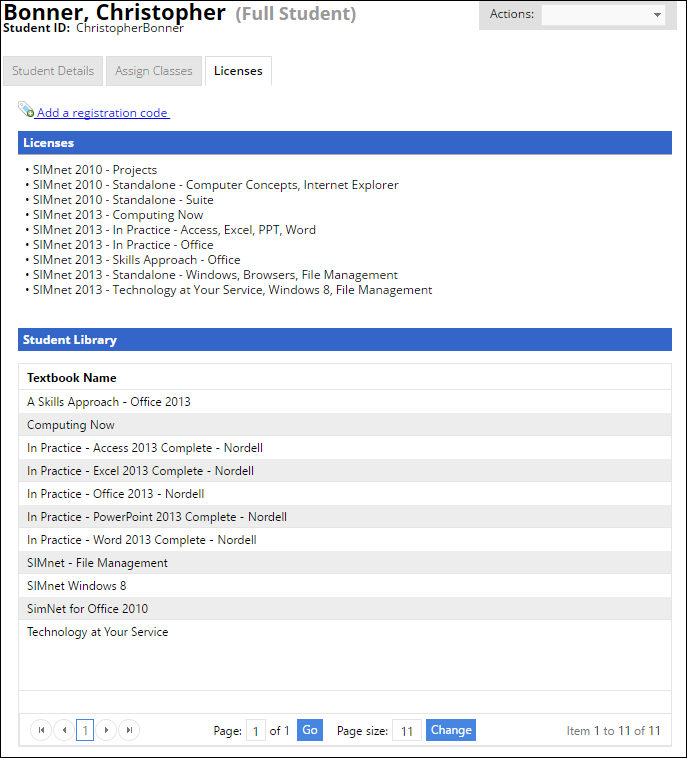Select the Computing Now textbook row

pos(345,424)
